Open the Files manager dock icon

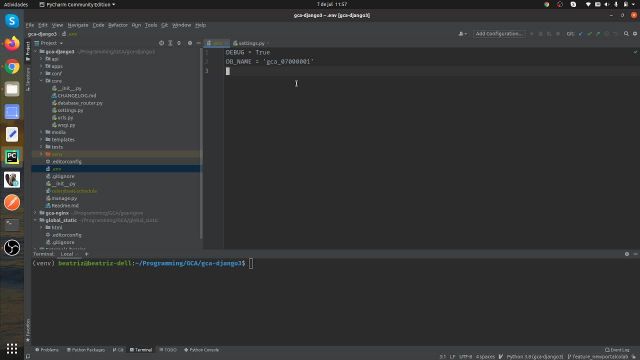[x=12, y=89]
